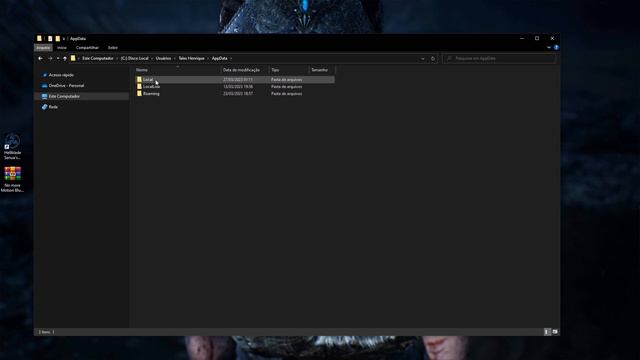Click the LocalLow row's Pasta de arquivos type
Screen dimensions: 640x360
click(x=287, y=87)
